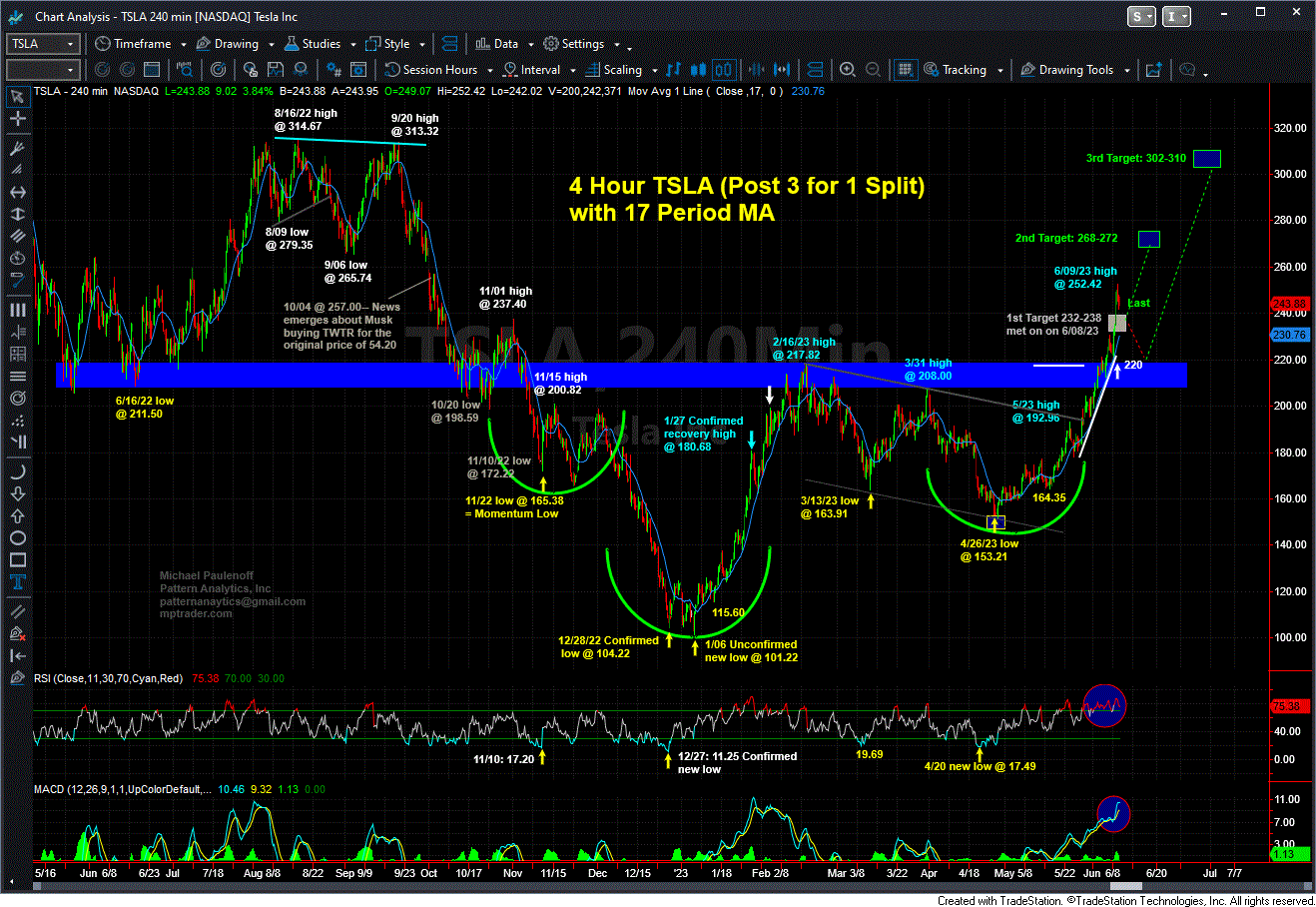Click the S button in title bar
The image size is (1316, 907).
pos(1141,16)
